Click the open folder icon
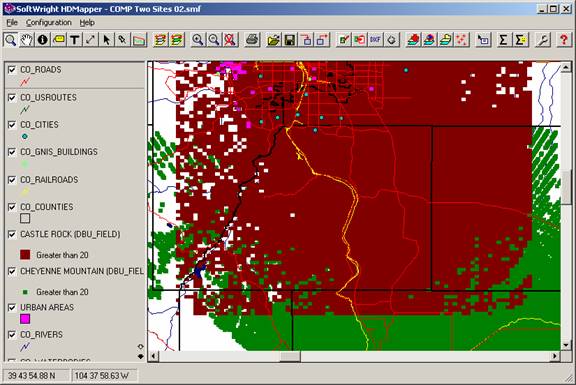Screen dimensions: 576x385 pyautogui.click(x=274, y=40)
